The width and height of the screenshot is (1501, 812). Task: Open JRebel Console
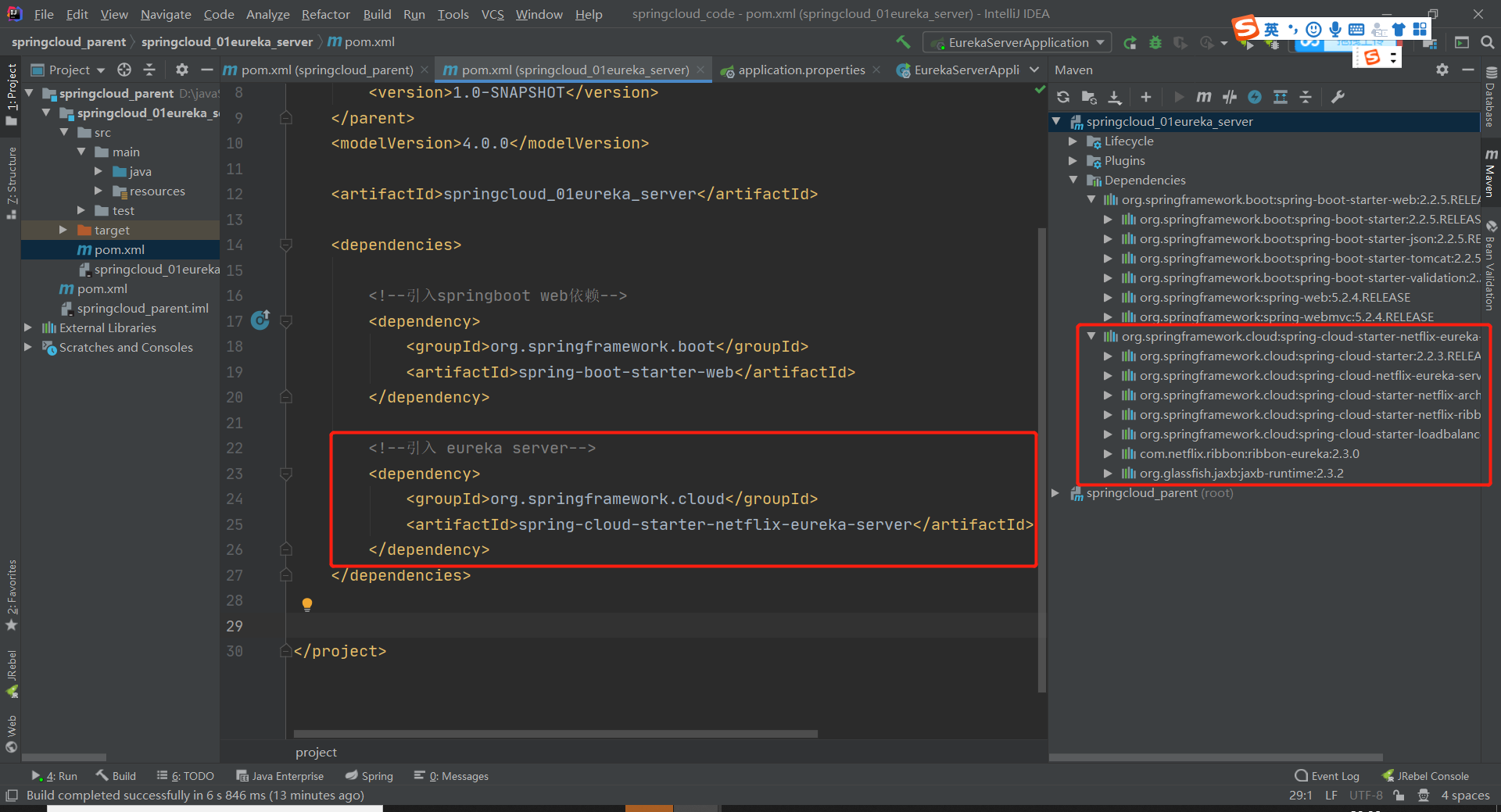click(1425, 776)
